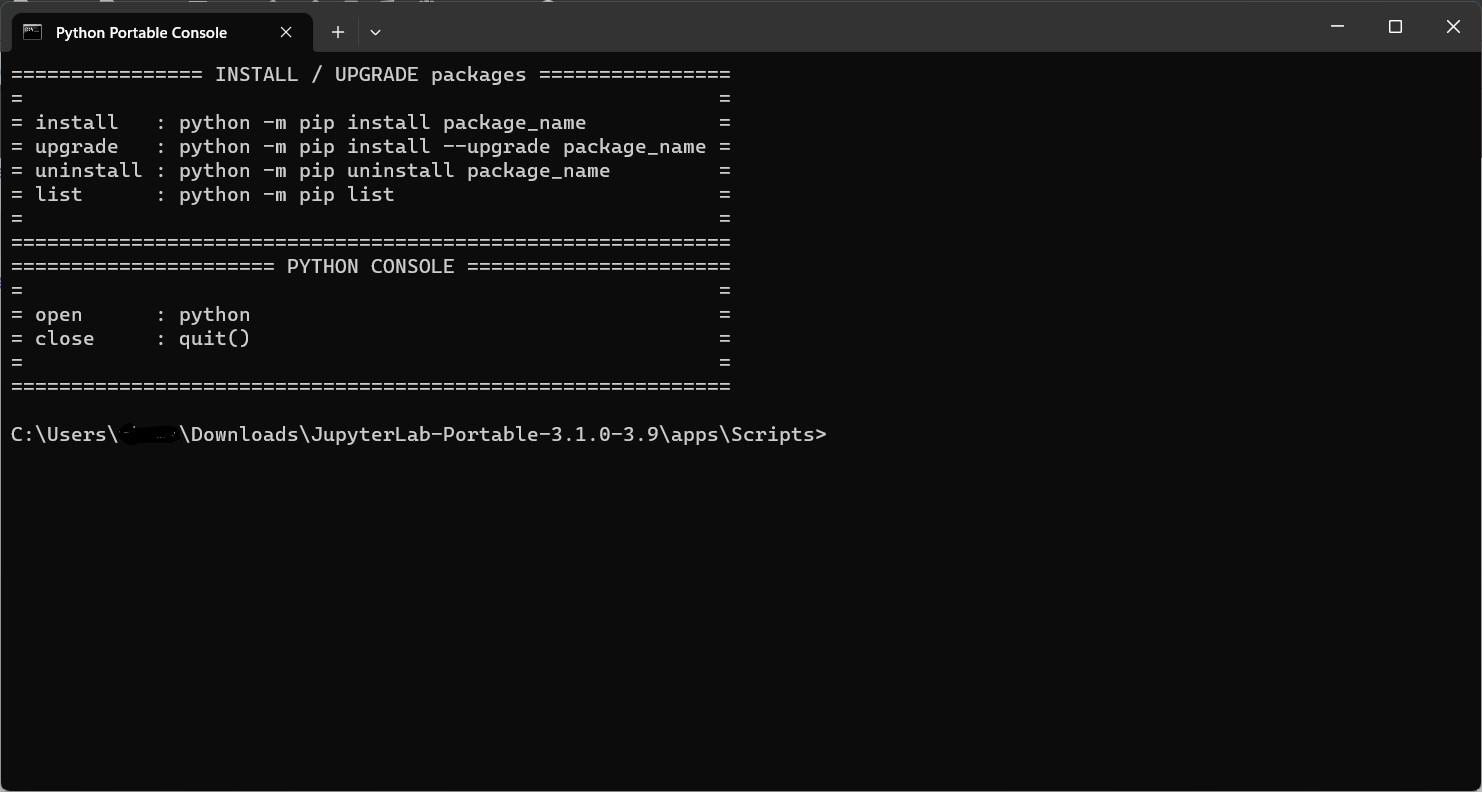The width and height of the screenshot is (1482, 792).
Task: Click the empty title bar space
Action: tap(800, 27)
